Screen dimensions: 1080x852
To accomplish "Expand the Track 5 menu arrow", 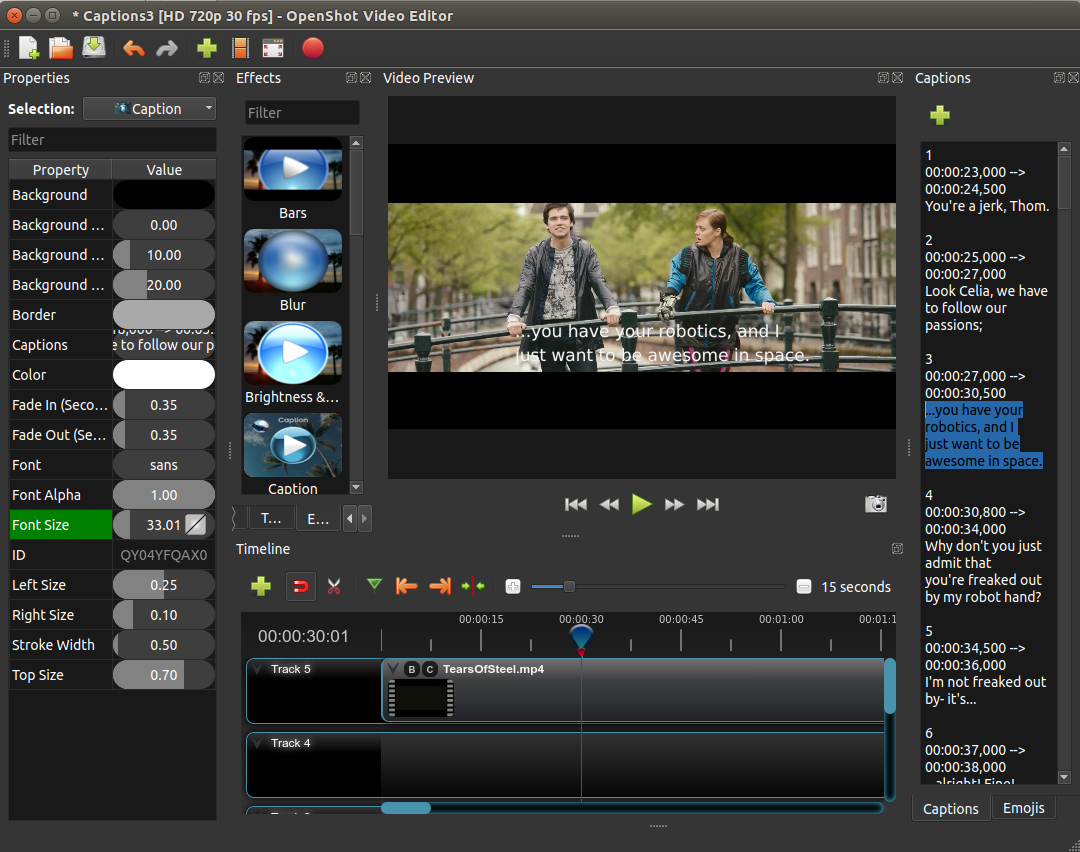I will coord(258,669).
